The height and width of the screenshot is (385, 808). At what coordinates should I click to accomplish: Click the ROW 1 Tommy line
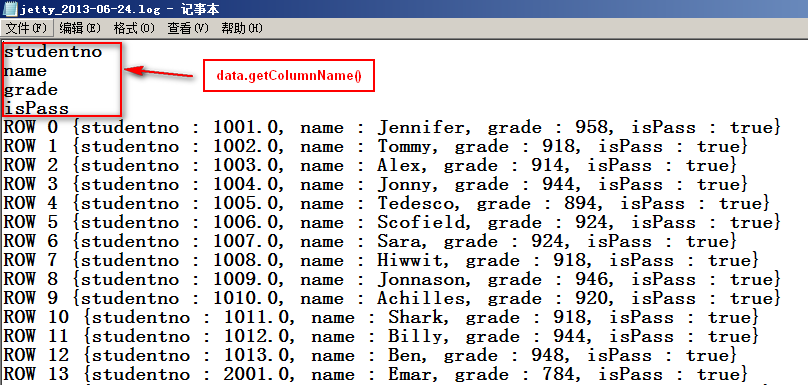click(x=375, y=147)
